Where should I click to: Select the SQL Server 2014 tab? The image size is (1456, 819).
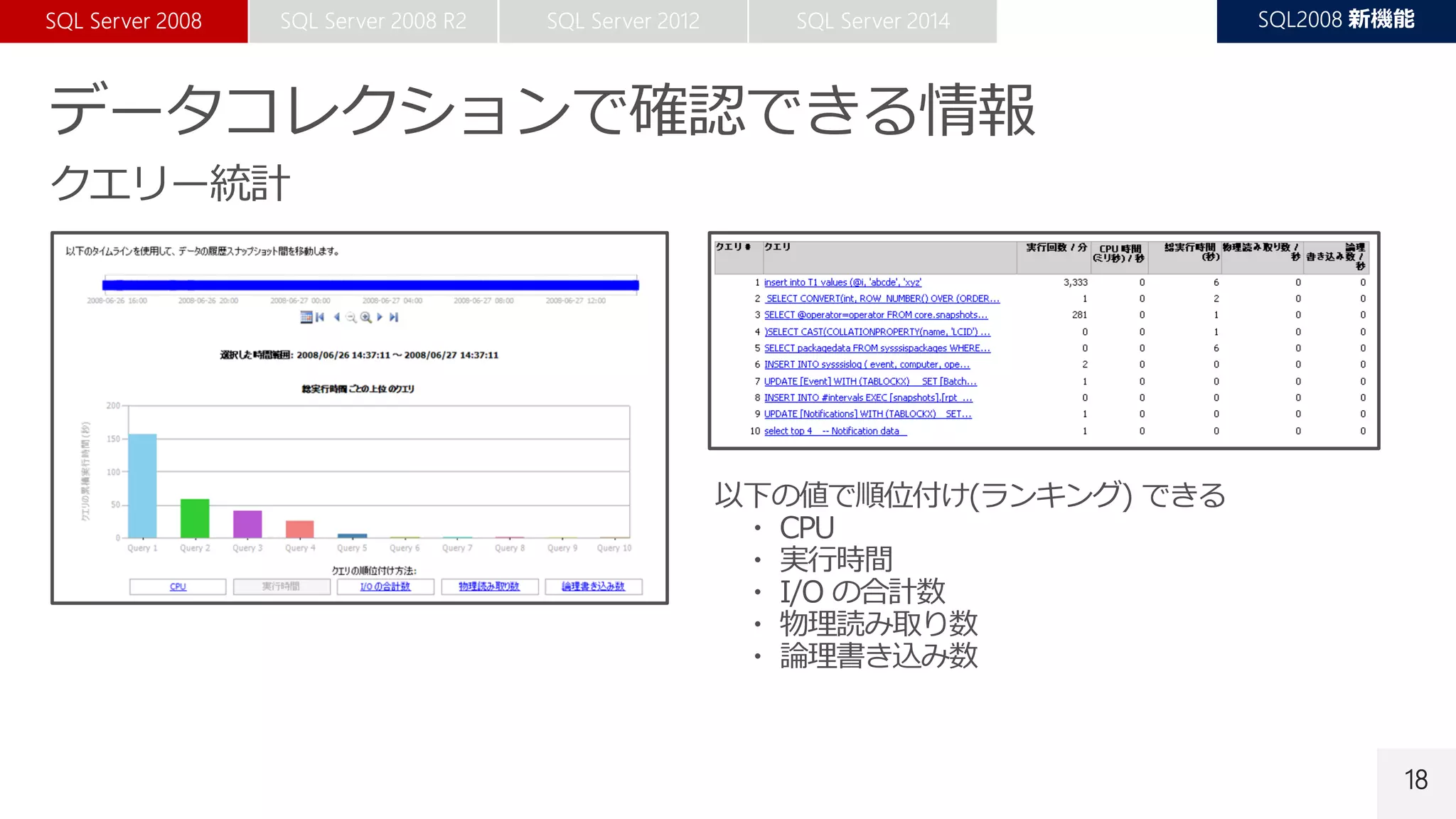click(872, 21)
